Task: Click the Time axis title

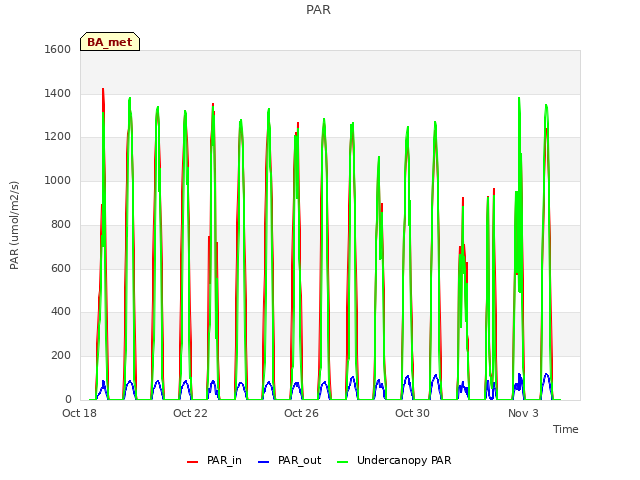Action: 566,429
